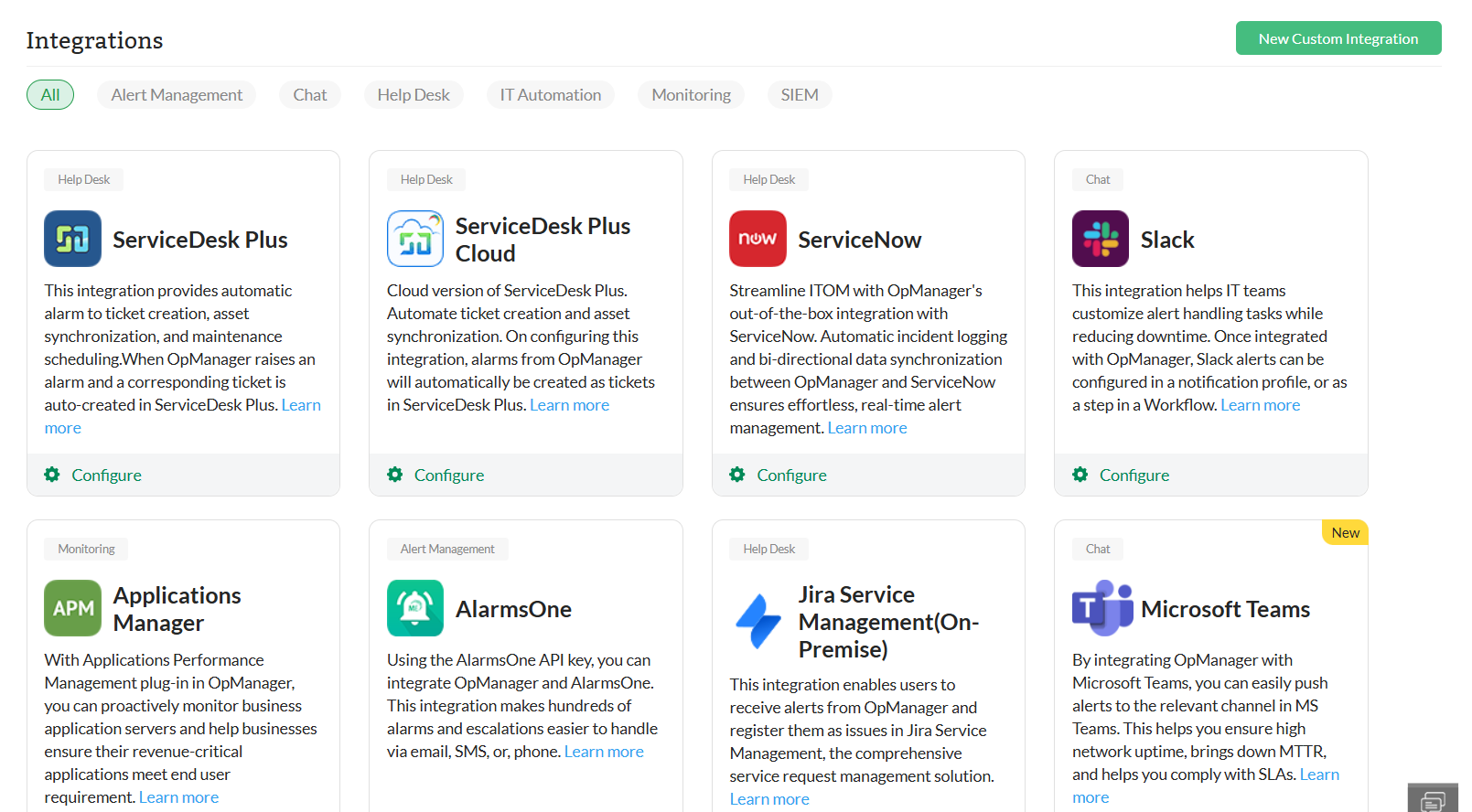Open the chat widget icon at bottom right

pyautogui.click(x=1433, y=799)
